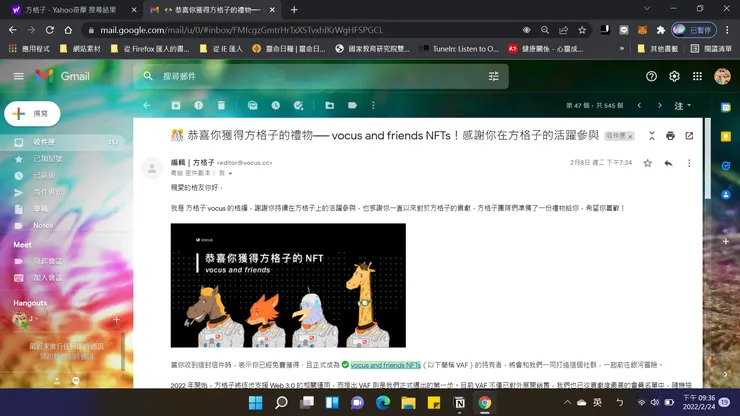740x416 pixels.
Task: Open Google Calendar in the side panel
Action: 726,108
